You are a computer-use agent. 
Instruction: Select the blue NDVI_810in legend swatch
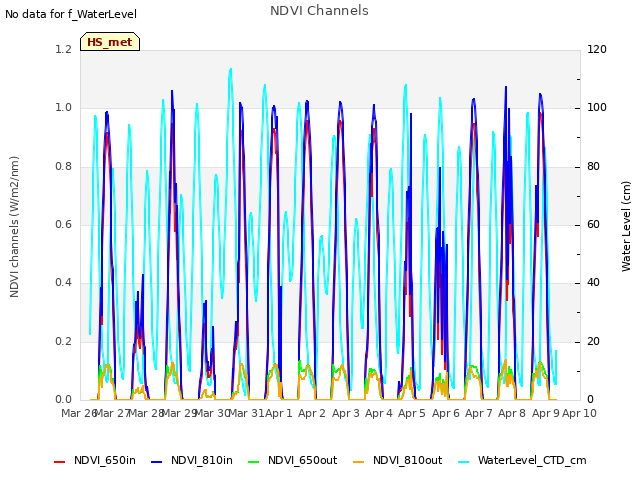point(157,462)
